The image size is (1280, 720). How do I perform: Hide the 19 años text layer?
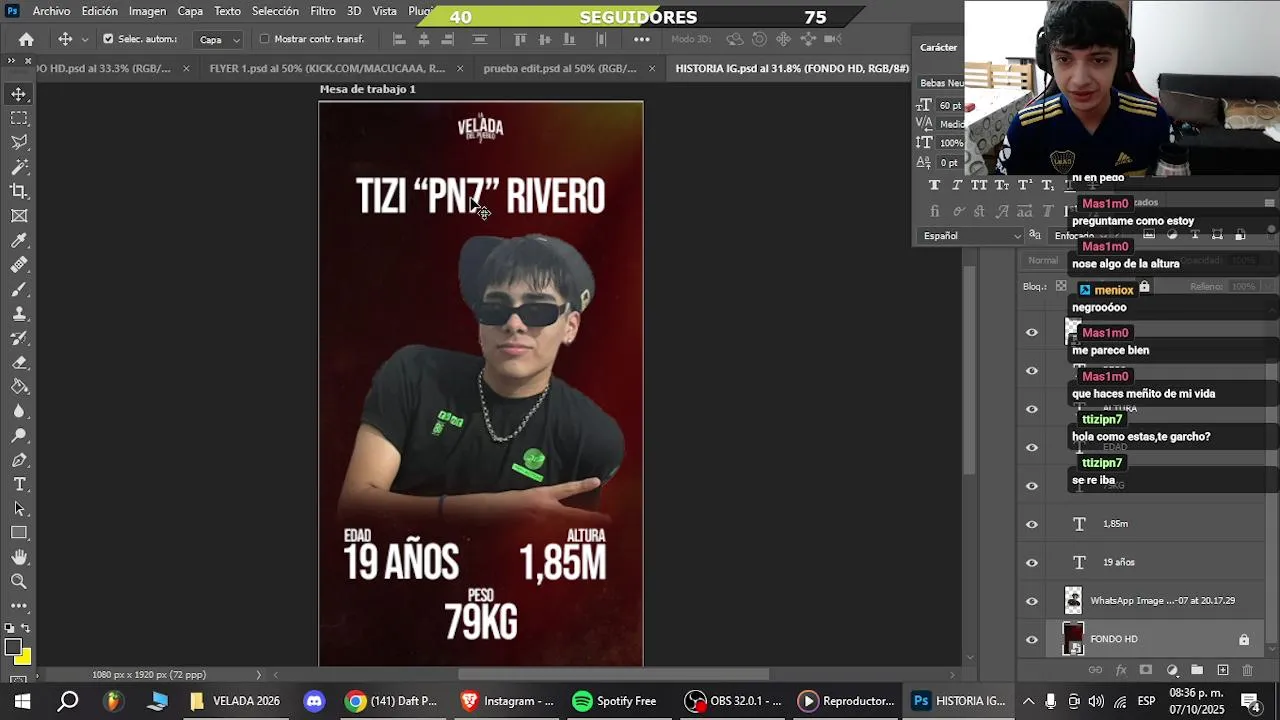[1032, 562]
